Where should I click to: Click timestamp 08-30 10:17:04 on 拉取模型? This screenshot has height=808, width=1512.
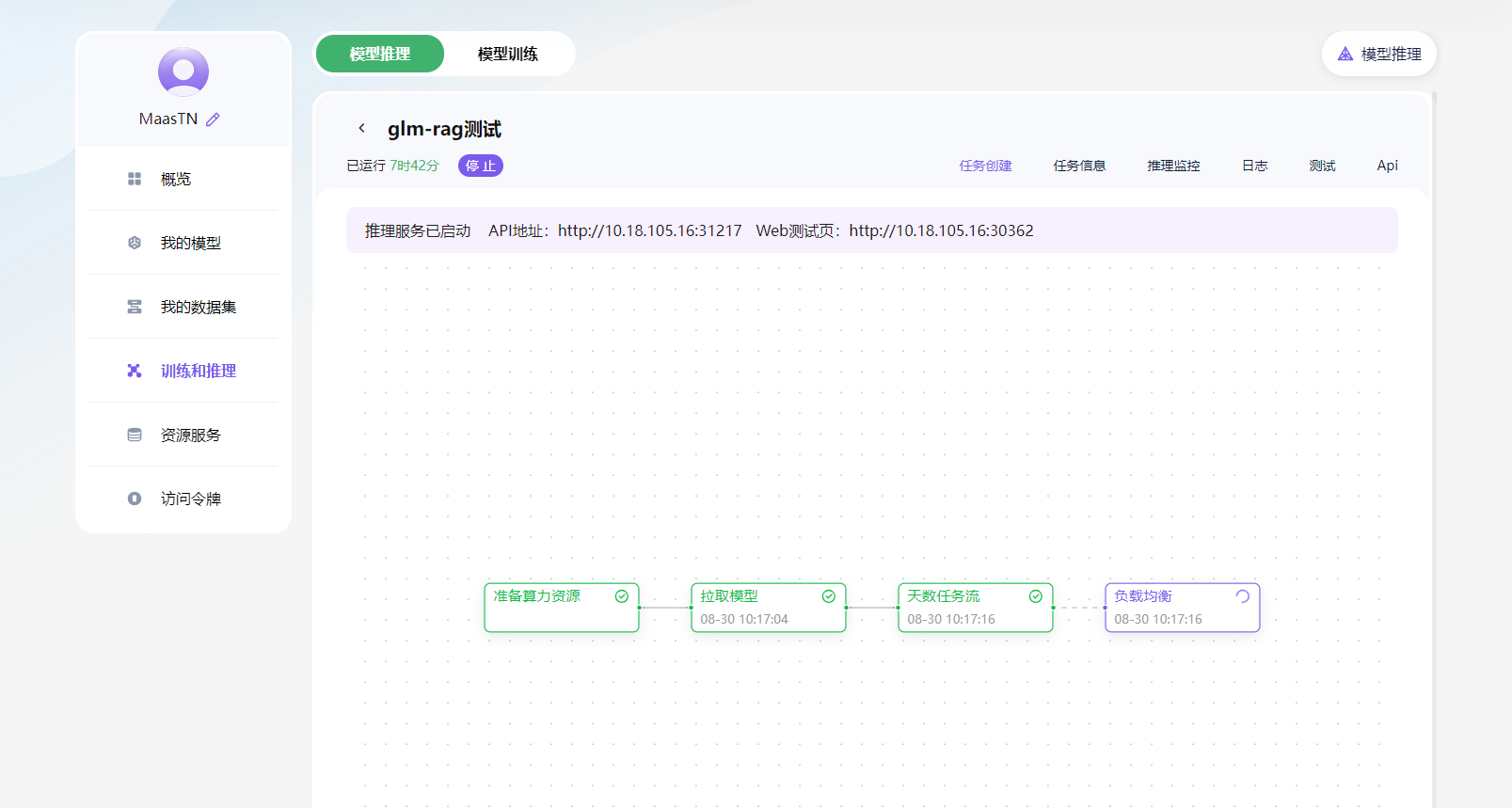pos(744,619)
